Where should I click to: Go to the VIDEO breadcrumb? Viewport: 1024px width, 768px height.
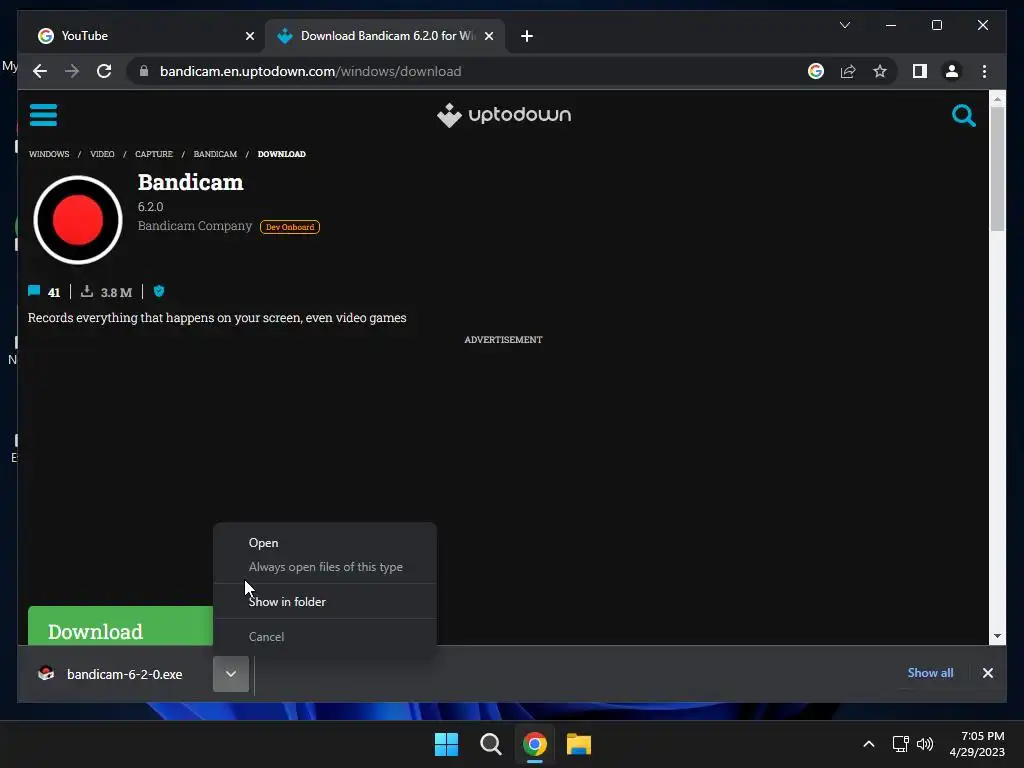[102, 154]
